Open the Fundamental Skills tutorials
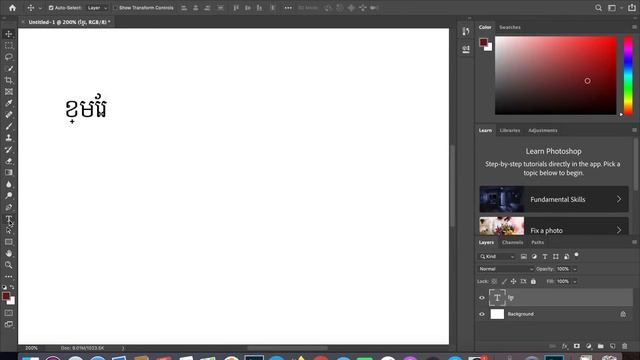Viewport: 640px width, 360px height. click(554, 199)
